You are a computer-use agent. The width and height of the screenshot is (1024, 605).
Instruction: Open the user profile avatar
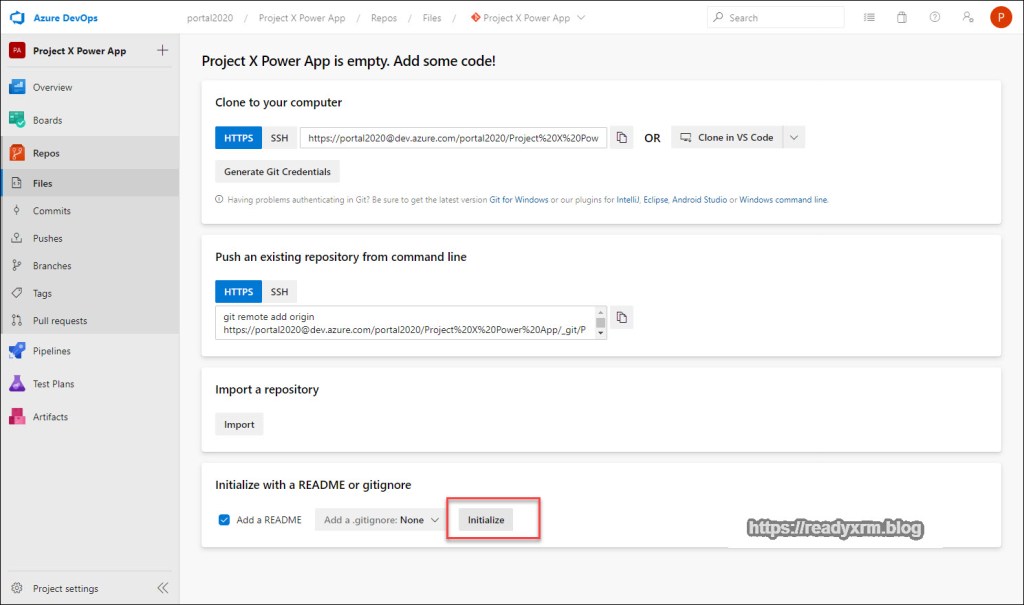point(1000,18)
